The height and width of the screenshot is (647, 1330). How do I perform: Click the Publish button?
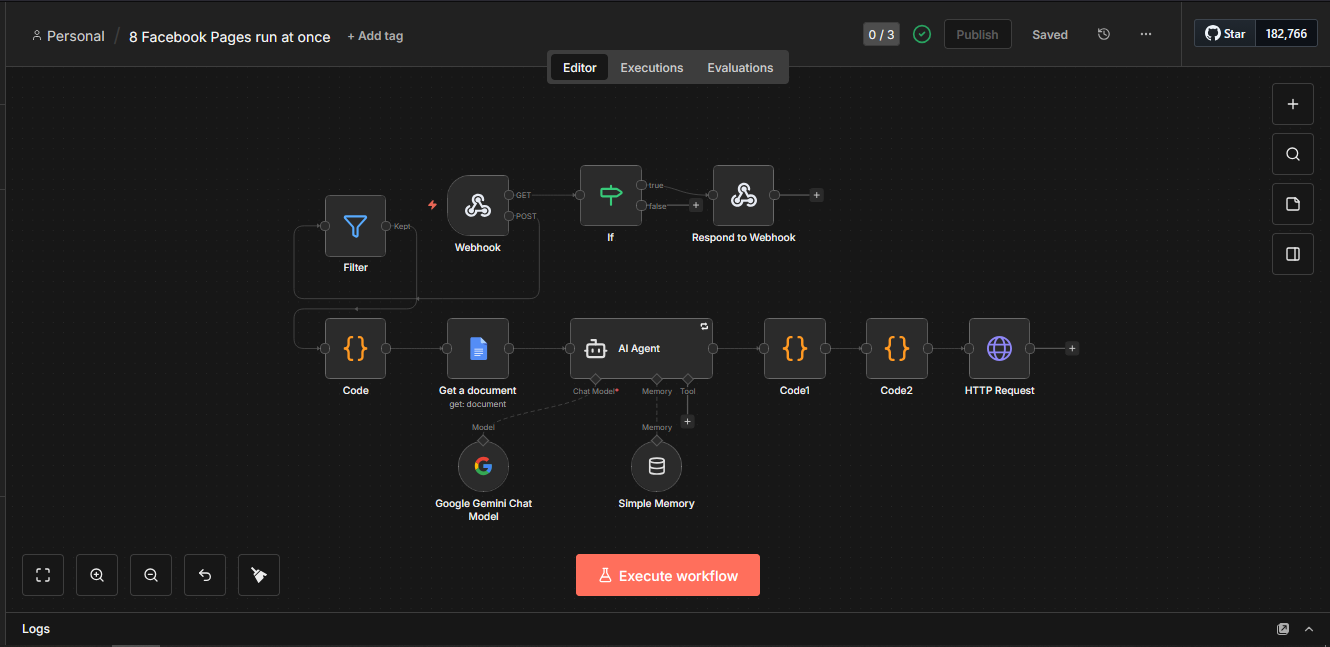coord(977,34)
